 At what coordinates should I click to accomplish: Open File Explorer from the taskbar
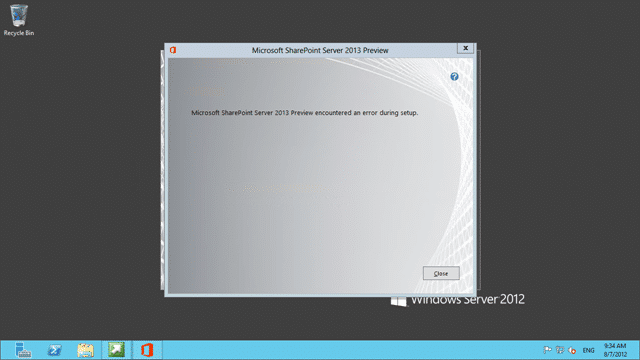pos(85,350)
